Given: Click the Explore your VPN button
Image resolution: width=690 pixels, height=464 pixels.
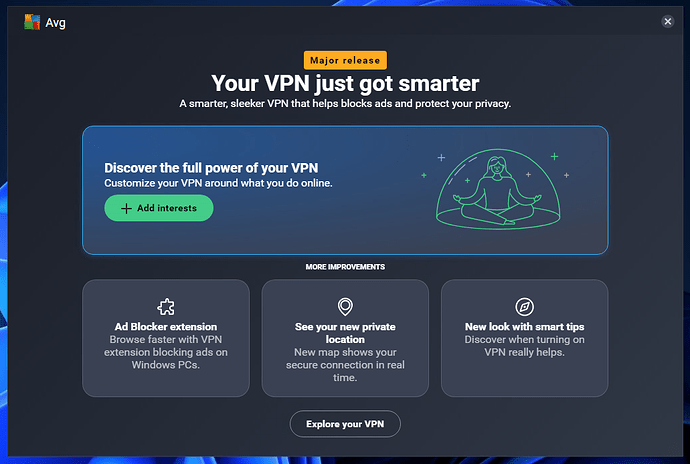Looking at the screenshot, I should pyautogui.click(x=345, y=424).
